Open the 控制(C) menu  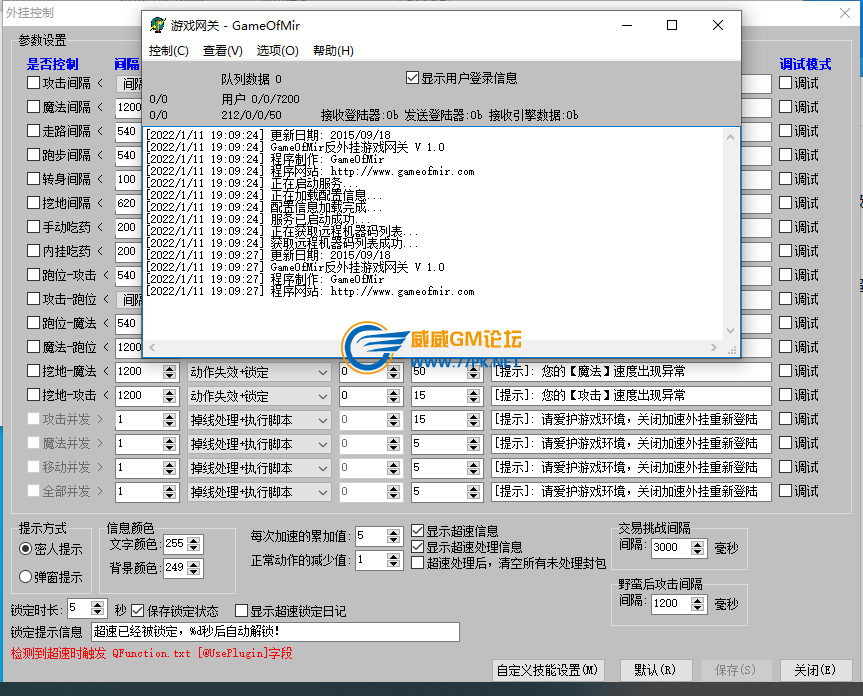pos(168,51)
